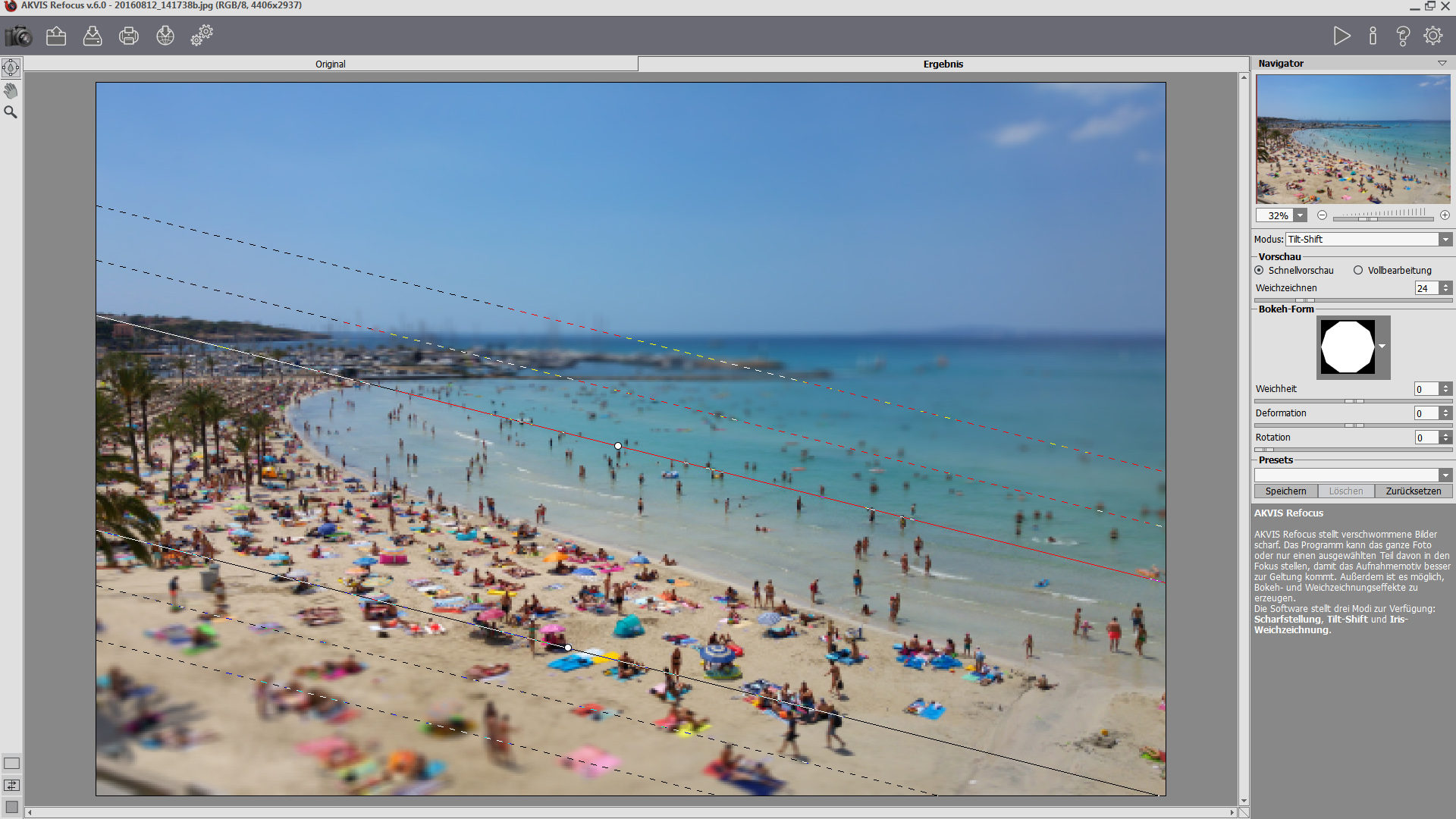Viewport: 1456px width, 819px height.
Task: Open preferences gear icon at top right
Action: [1433, 36]
